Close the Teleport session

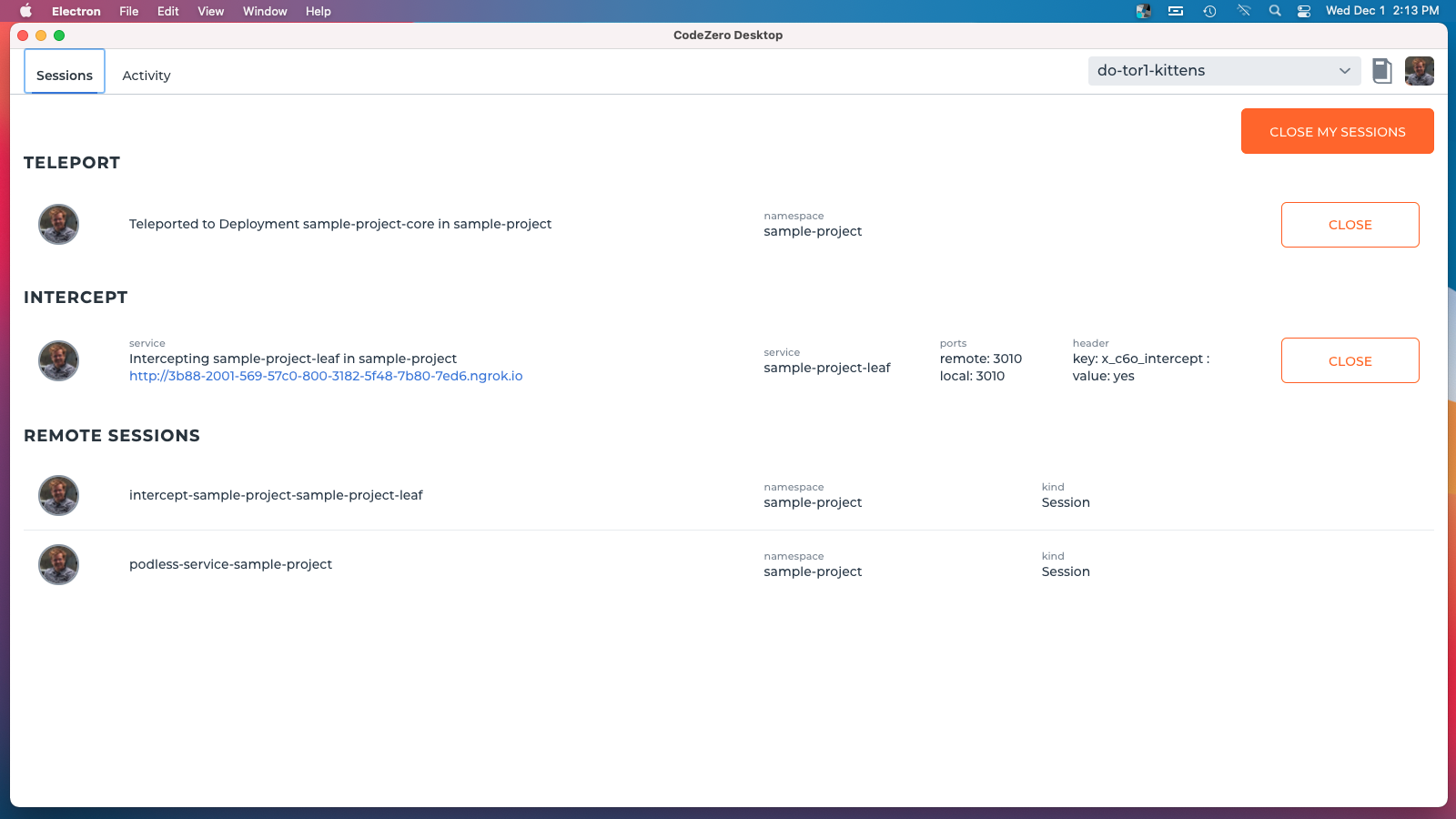[x=1350, y=225]
